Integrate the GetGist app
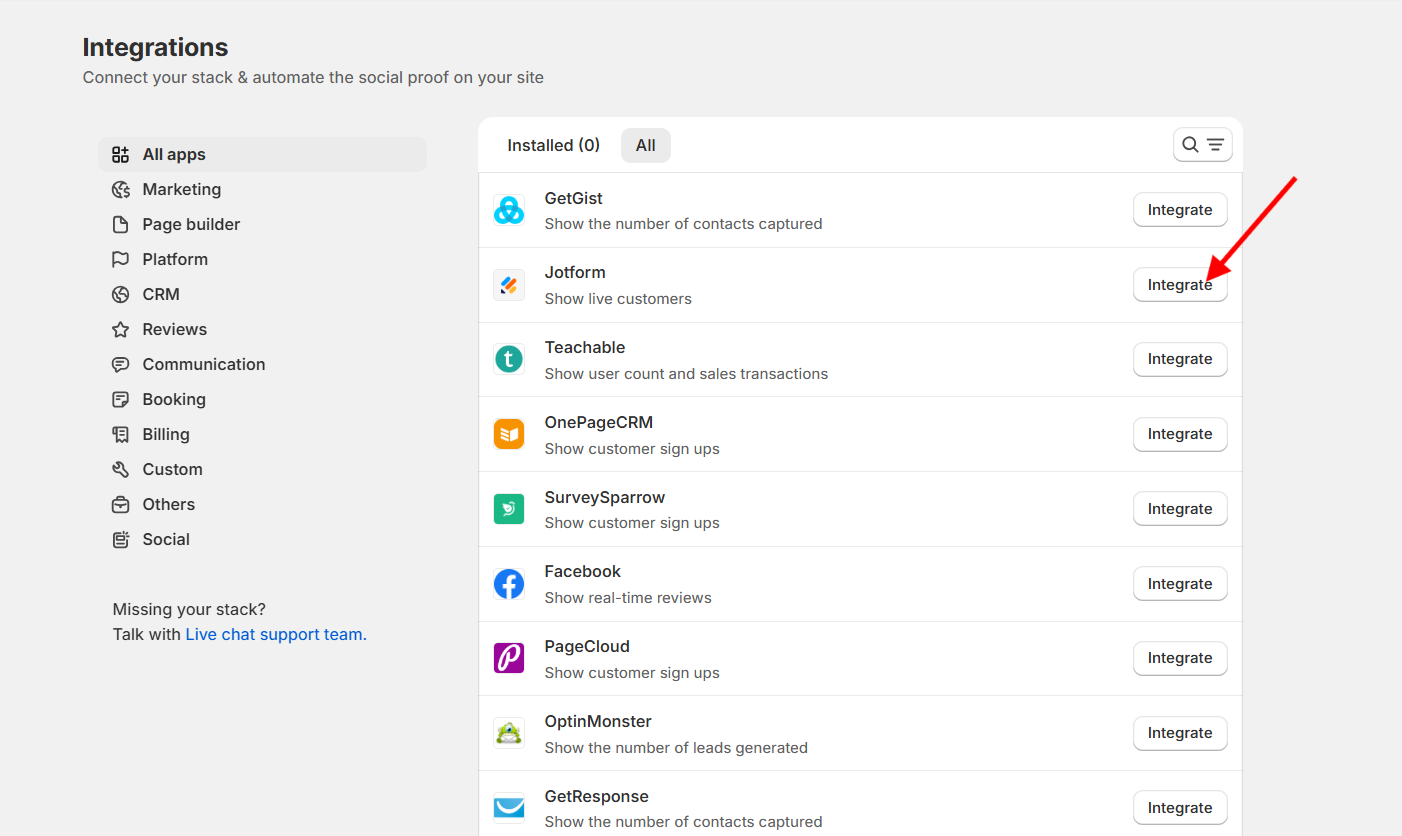This screenshot has height=836, width=1402. point(1180,210)
